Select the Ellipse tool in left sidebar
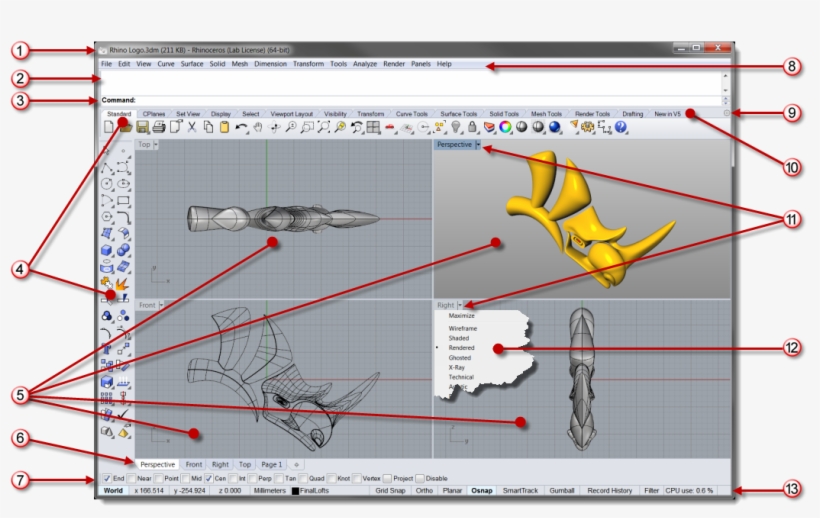Viewport: 820px width, 518px height. (123, 184)
